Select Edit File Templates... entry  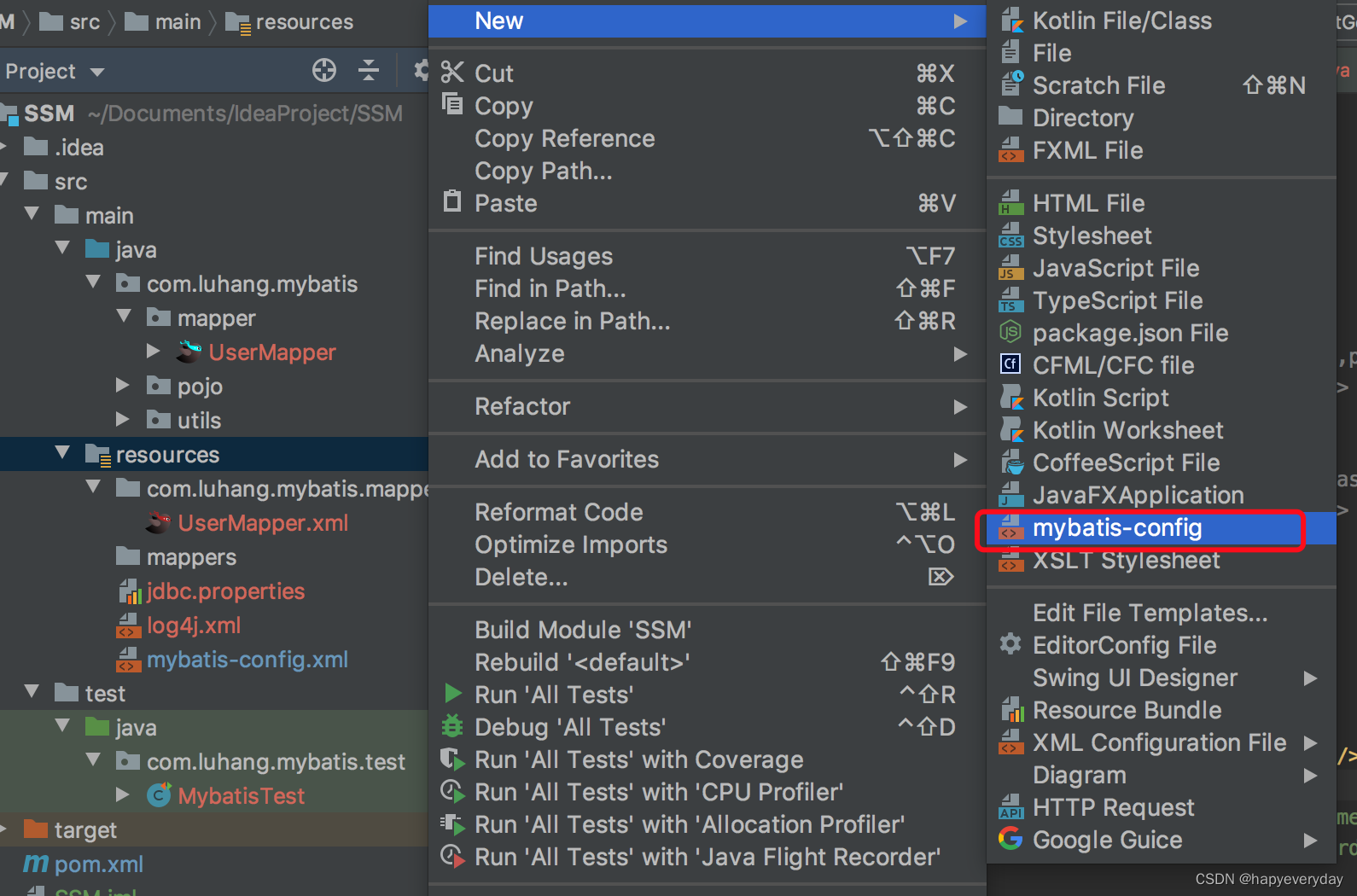1161,613
